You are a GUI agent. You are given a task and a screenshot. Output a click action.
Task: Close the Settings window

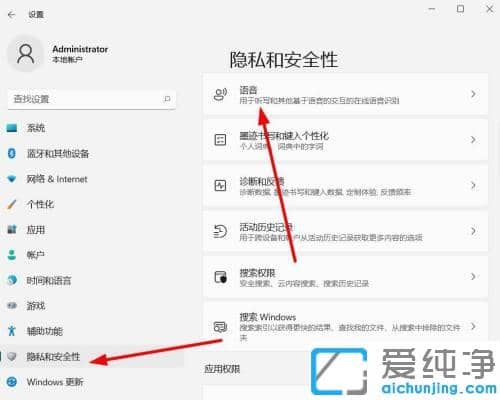tap(489, 9)
